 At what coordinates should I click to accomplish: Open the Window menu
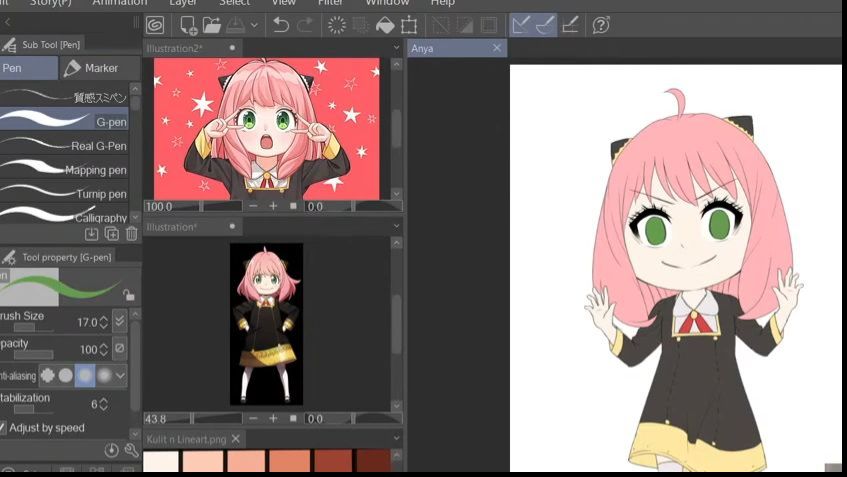coord(387,3)
